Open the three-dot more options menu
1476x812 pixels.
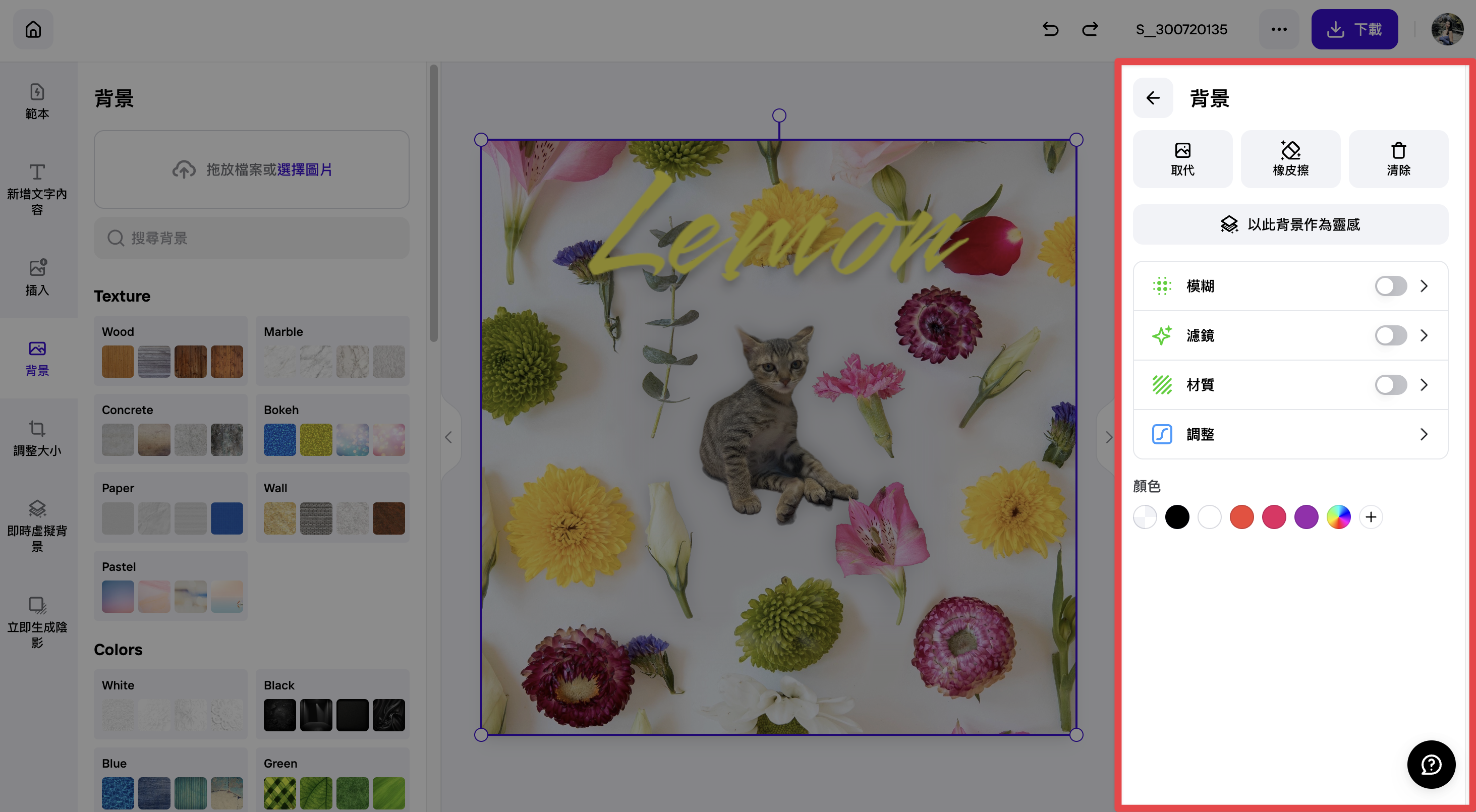tap(1279, 29)
